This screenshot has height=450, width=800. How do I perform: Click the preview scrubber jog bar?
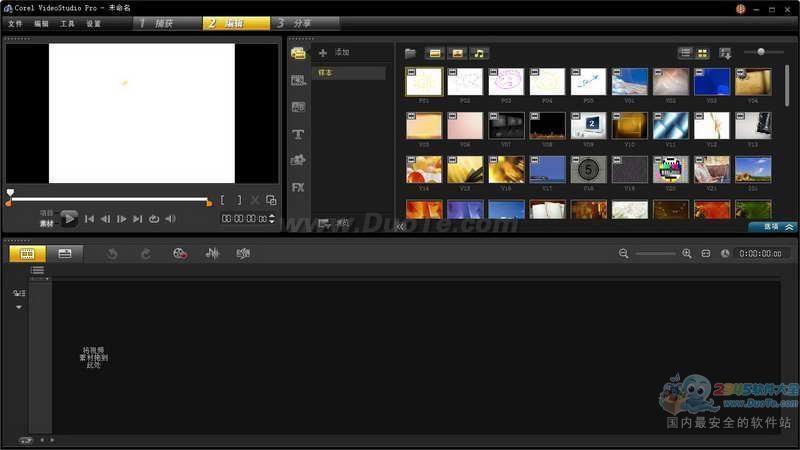pos(109,199)
